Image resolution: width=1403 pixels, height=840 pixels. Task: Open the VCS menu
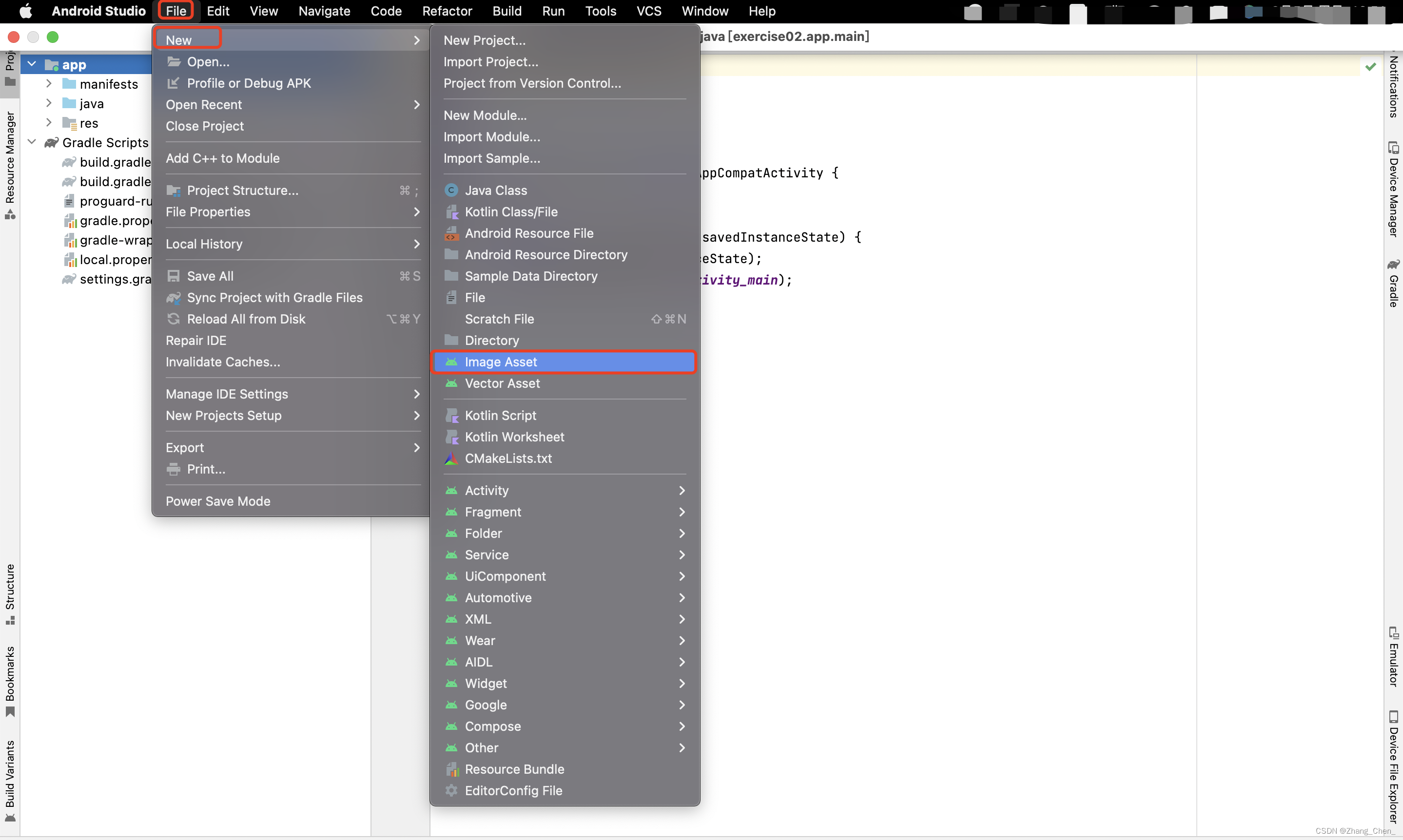(649, 11)
